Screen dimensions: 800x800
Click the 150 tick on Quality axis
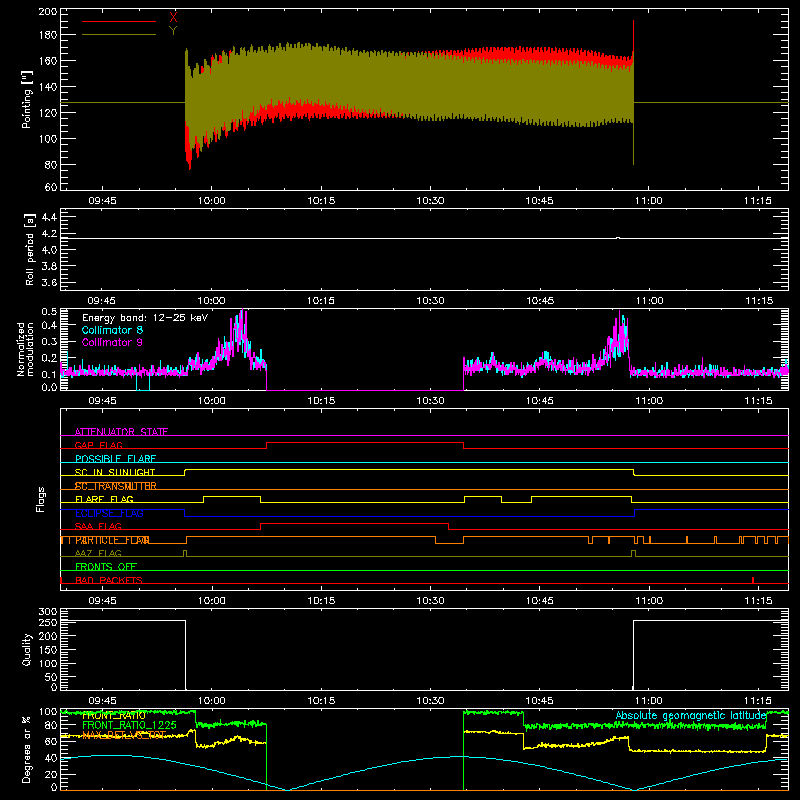pos(48,650)
